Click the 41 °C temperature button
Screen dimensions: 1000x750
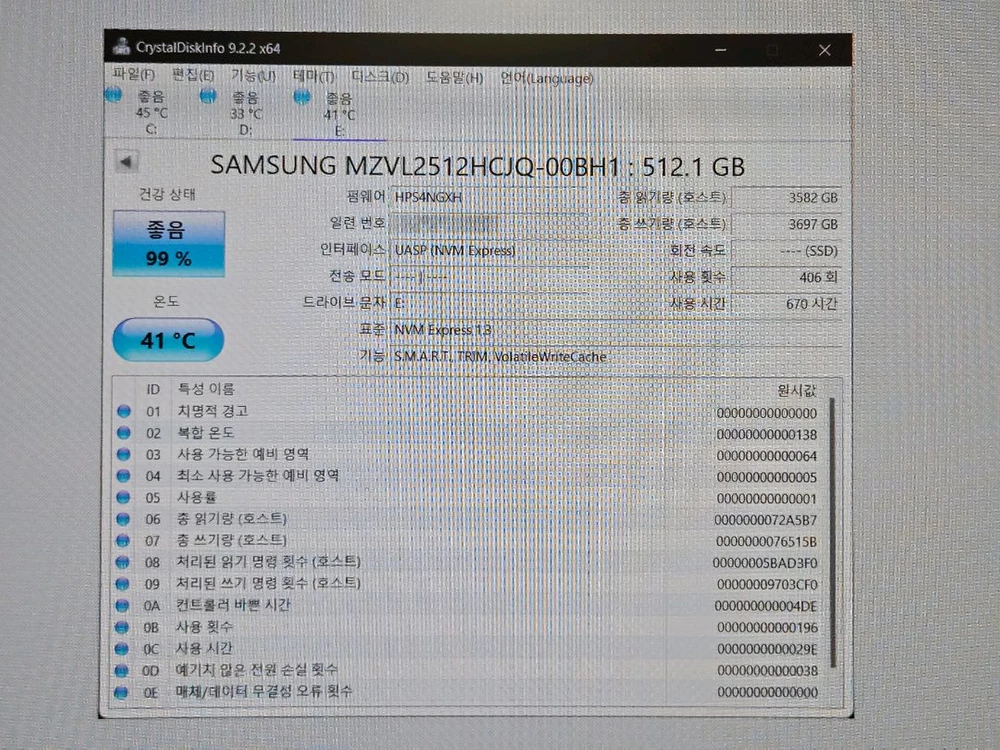coord(168,340)
